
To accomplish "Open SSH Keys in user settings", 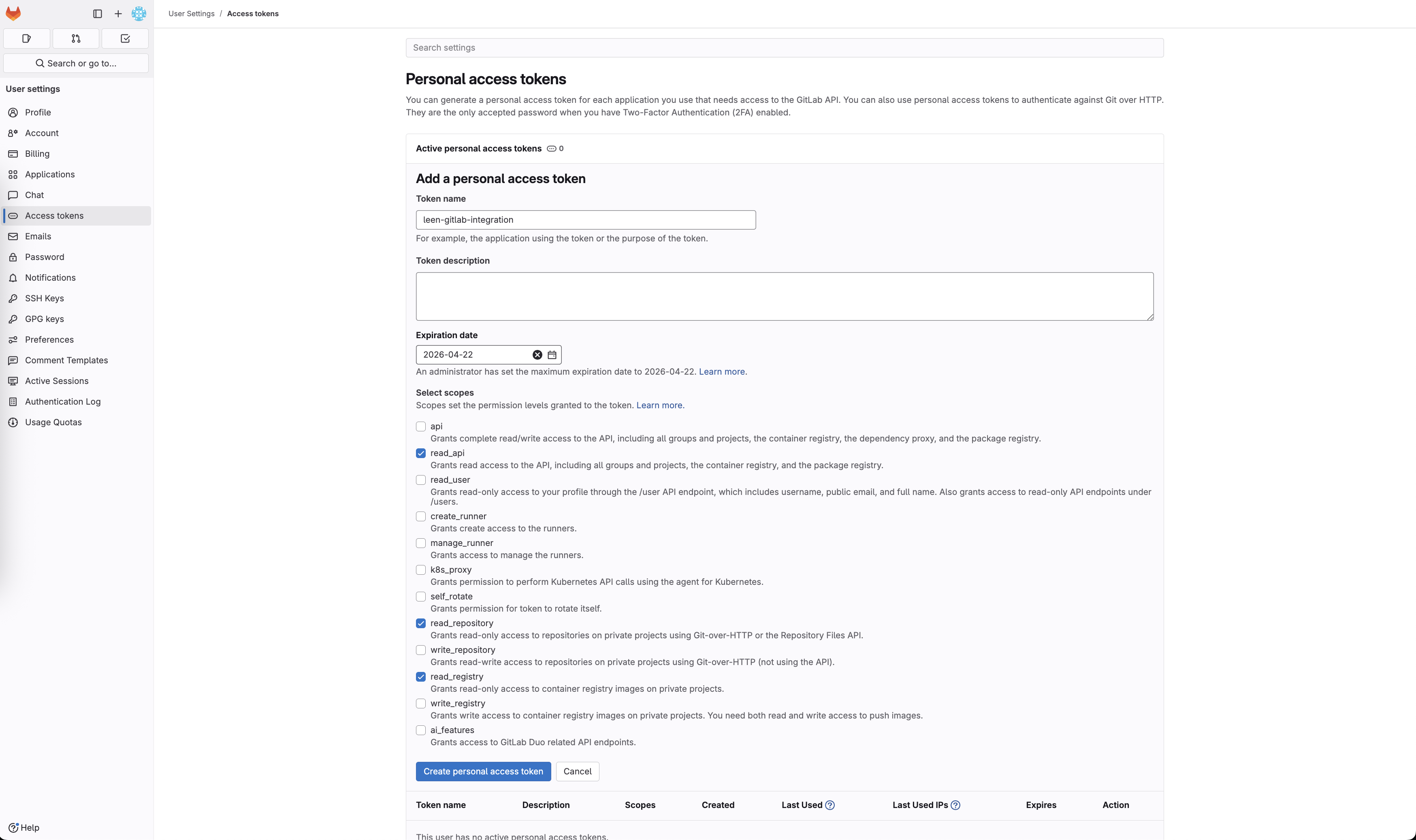I will (x=44, y=298).
